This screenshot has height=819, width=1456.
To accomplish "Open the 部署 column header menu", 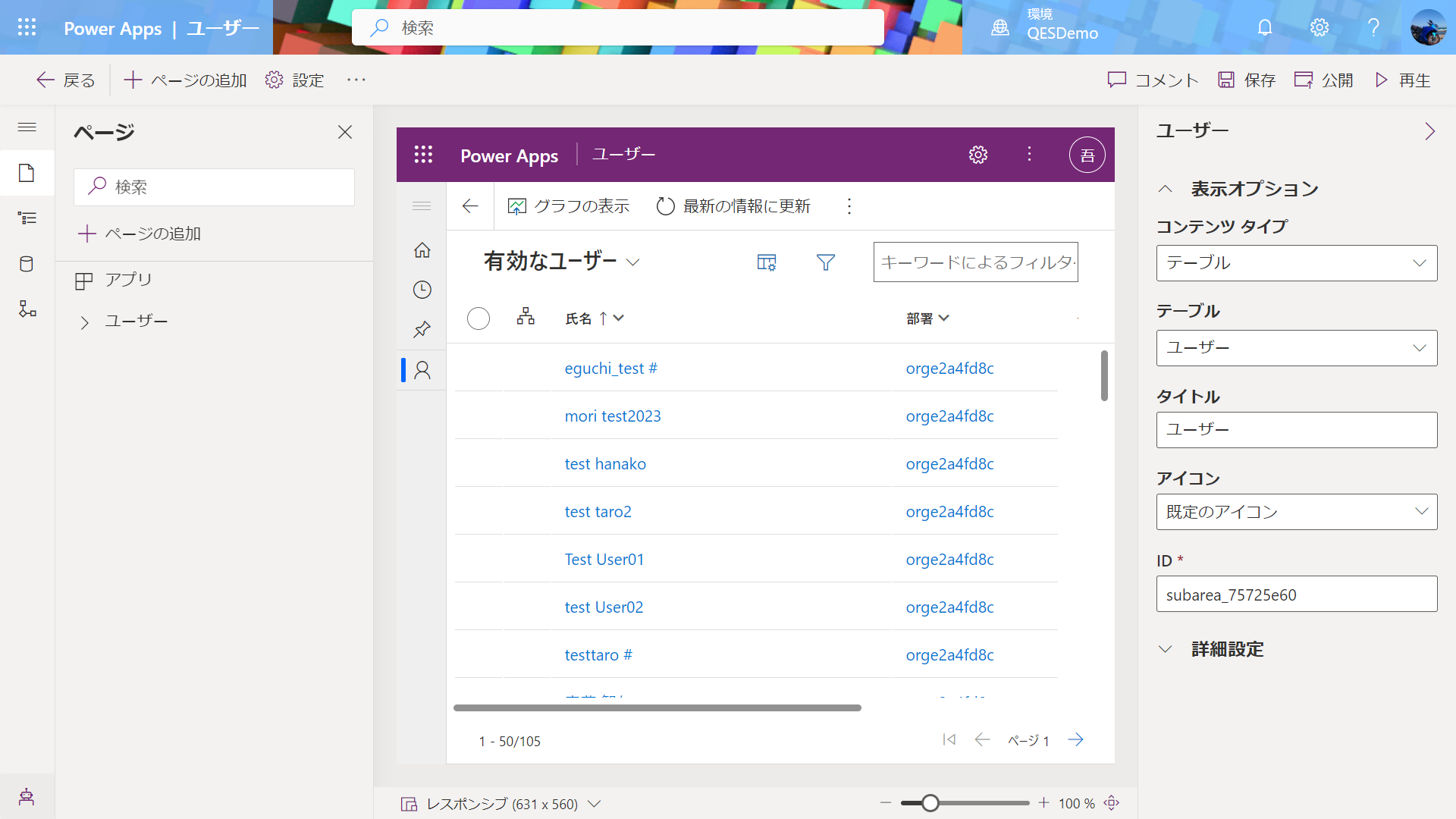I will (x=927, y=318).
